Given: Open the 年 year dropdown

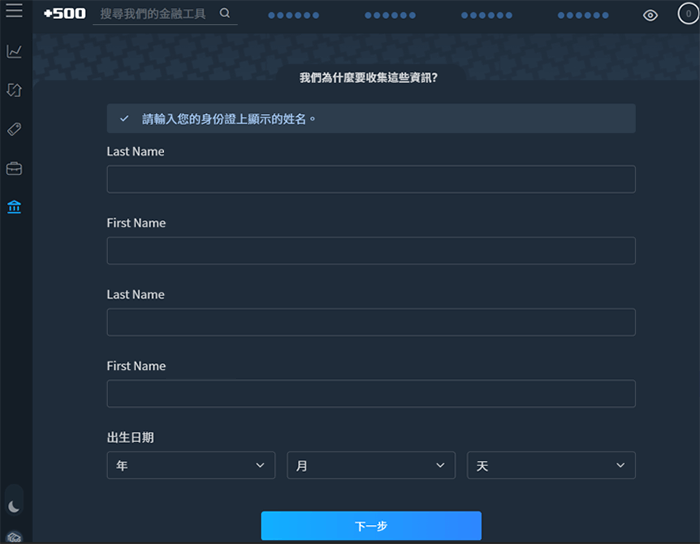Looking at the screenshot, I should 191,465.
